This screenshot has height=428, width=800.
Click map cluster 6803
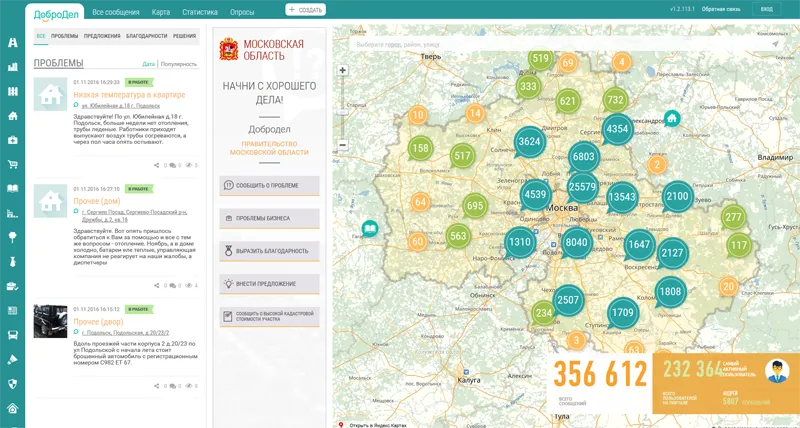[584, 157]
